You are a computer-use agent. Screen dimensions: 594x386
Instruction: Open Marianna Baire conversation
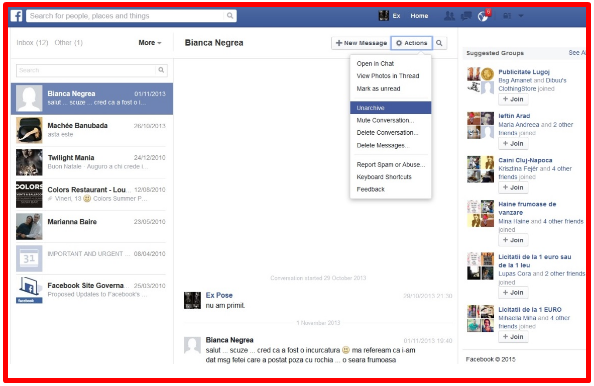point(92,226)
